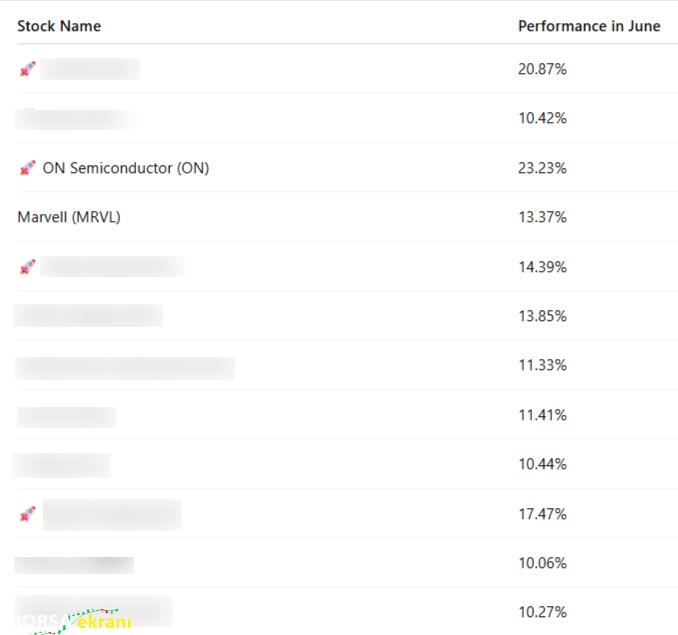Click the 13.37% performance value for Marvell
The height and width of the screenshot is (635, 678).
coord(542,217)
